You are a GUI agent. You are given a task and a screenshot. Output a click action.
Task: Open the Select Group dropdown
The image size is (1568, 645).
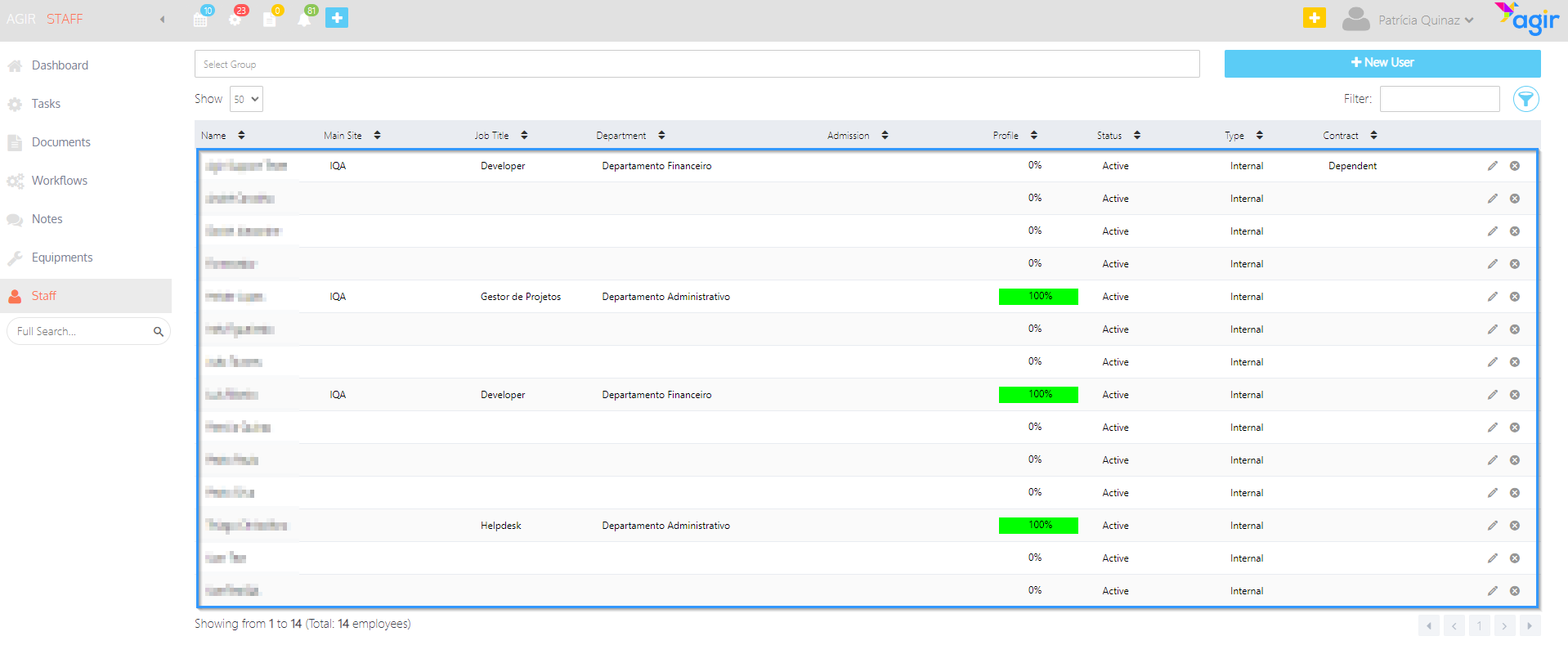click(x=697, y=64)
